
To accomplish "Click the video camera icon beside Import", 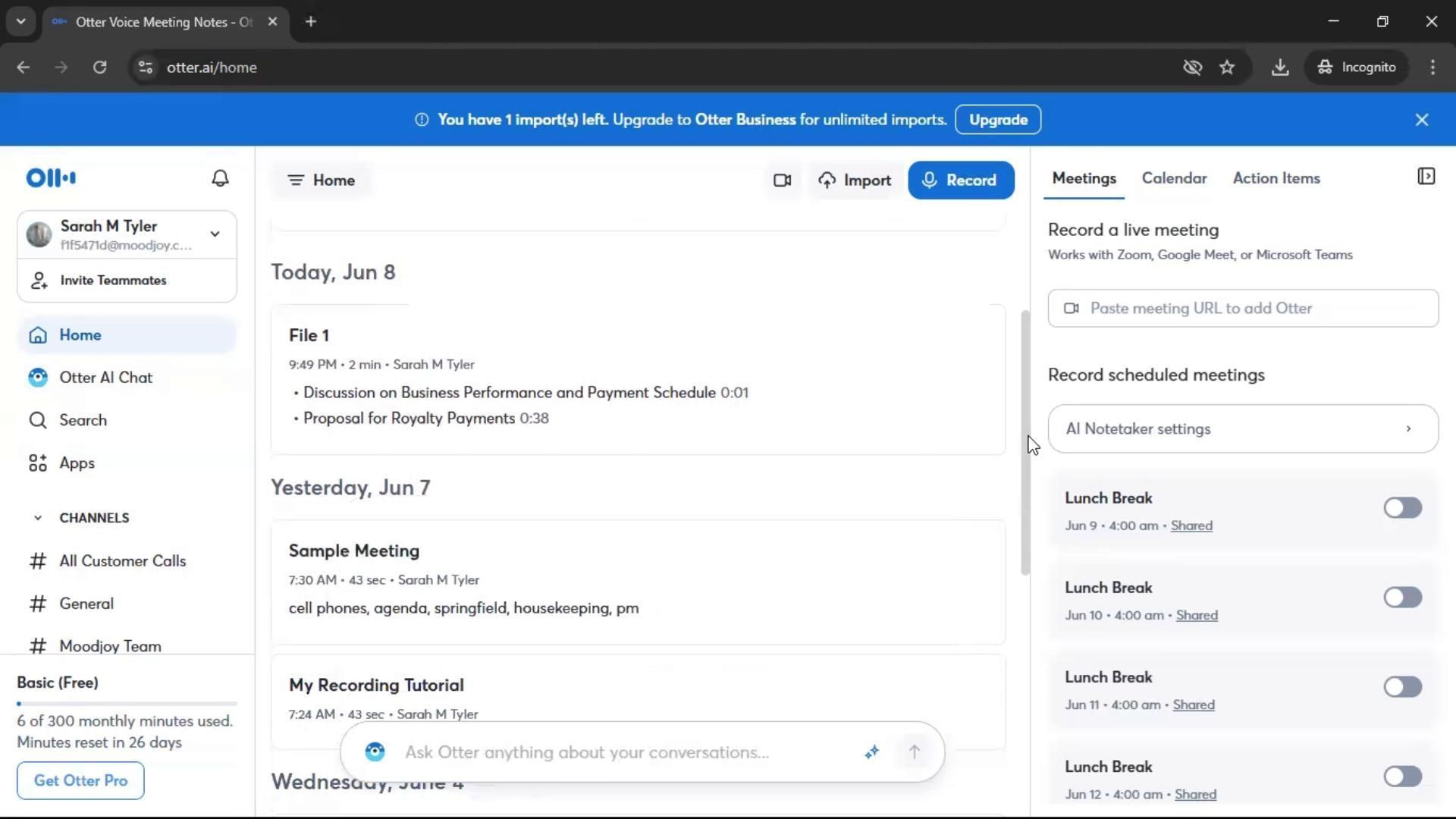I will pyautogui.click(x=782, y=180).
